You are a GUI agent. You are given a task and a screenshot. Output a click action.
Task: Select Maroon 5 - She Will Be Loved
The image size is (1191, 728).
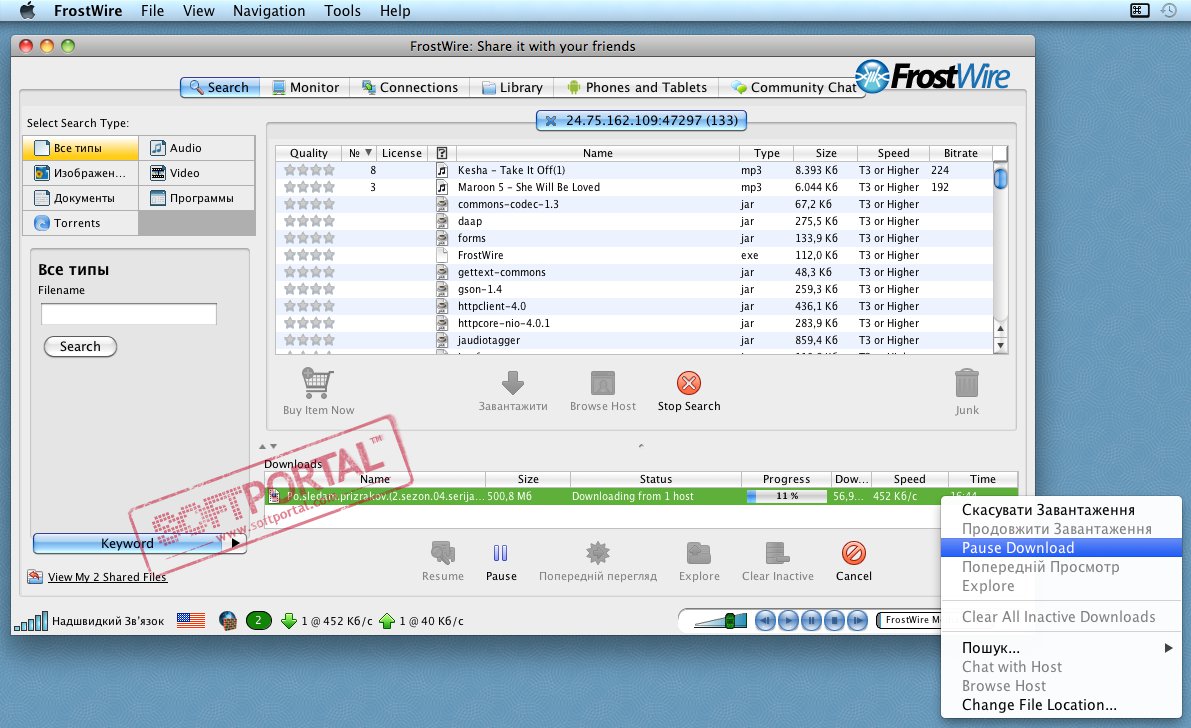[x=634, y=187]
